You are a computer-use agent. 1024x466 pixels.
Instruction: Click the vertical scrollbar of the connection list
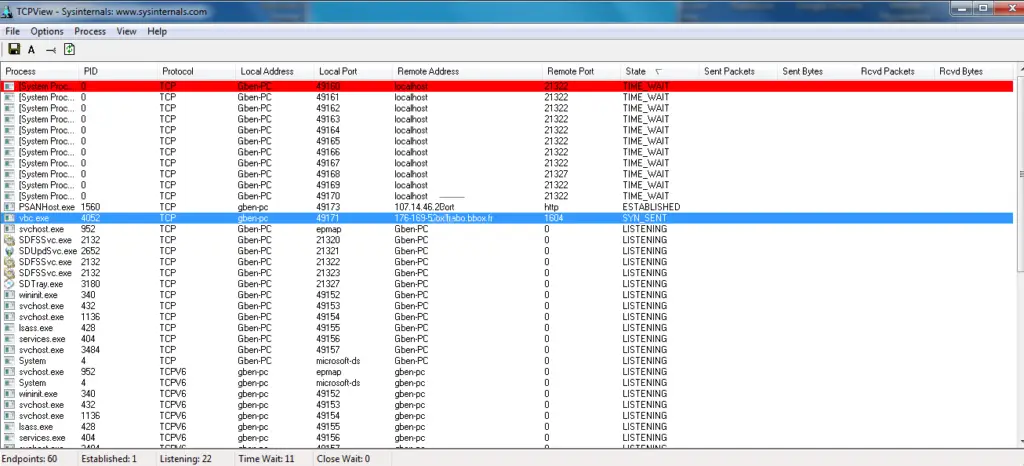(1019, 256)
